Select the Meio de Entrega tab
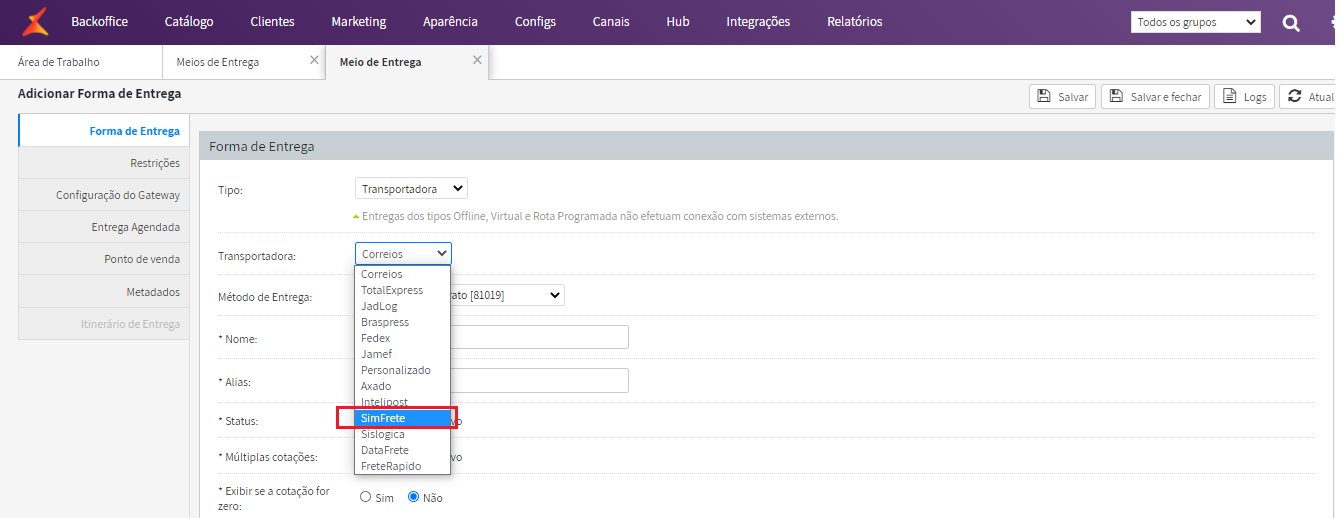 coord(380,62)
